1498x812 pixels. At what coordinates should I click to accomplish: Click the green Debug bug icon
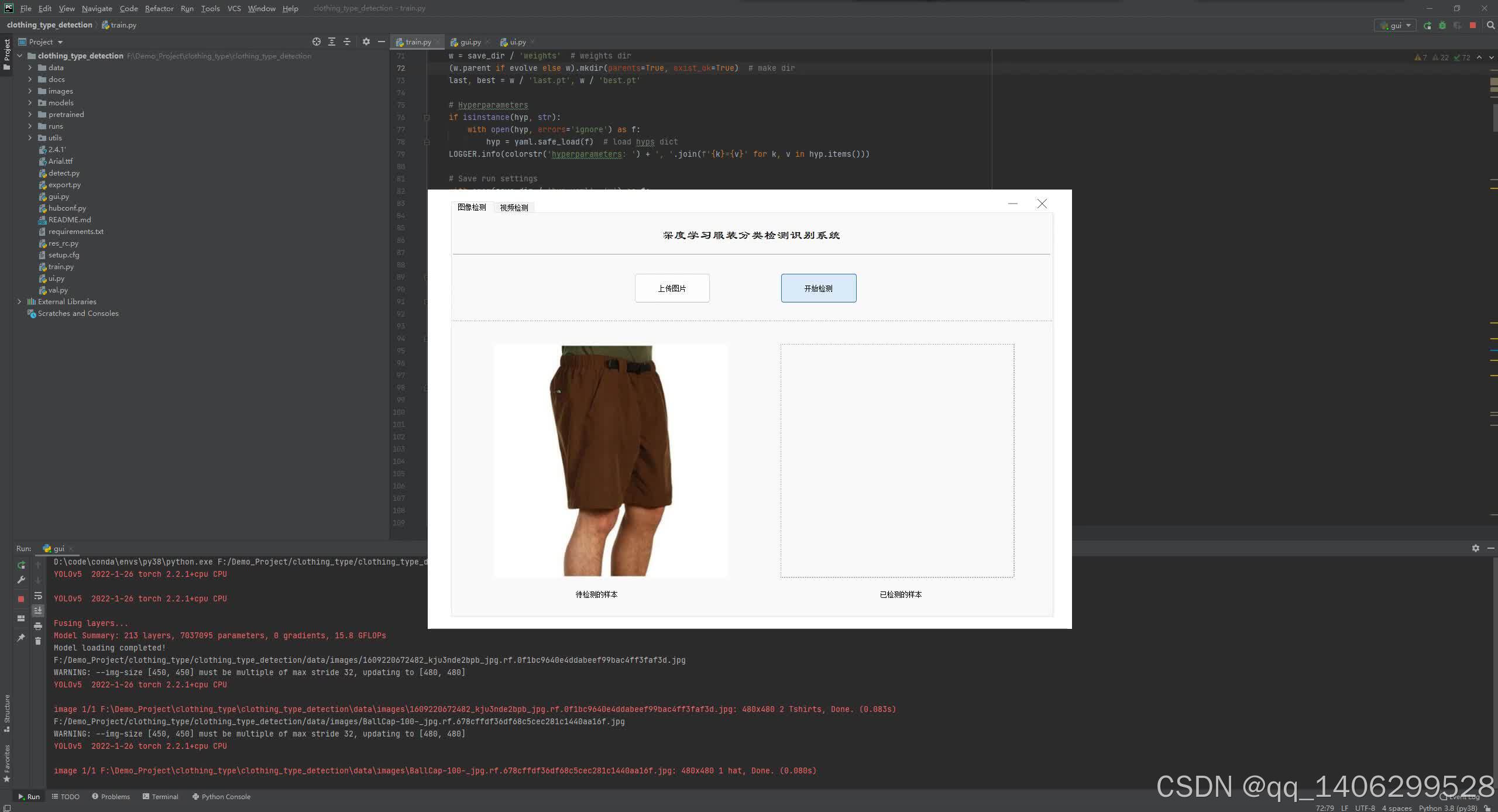tap(1442, 25)
